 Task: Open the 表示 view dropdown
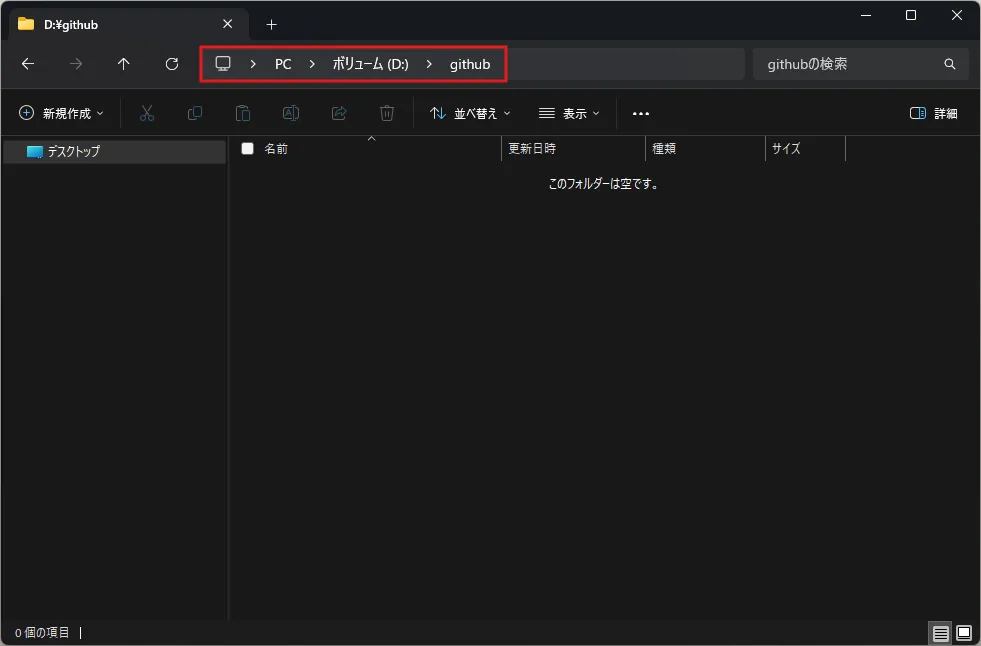(569, 113)
